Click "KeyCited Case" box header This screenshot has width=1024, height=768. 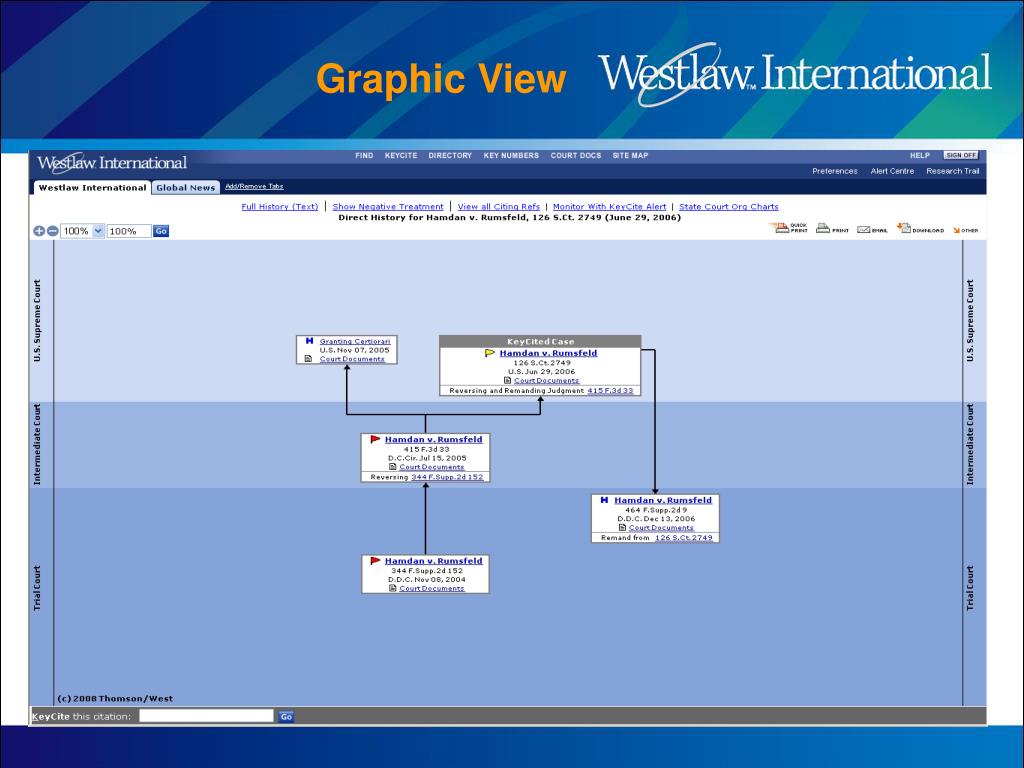point(540,342)
